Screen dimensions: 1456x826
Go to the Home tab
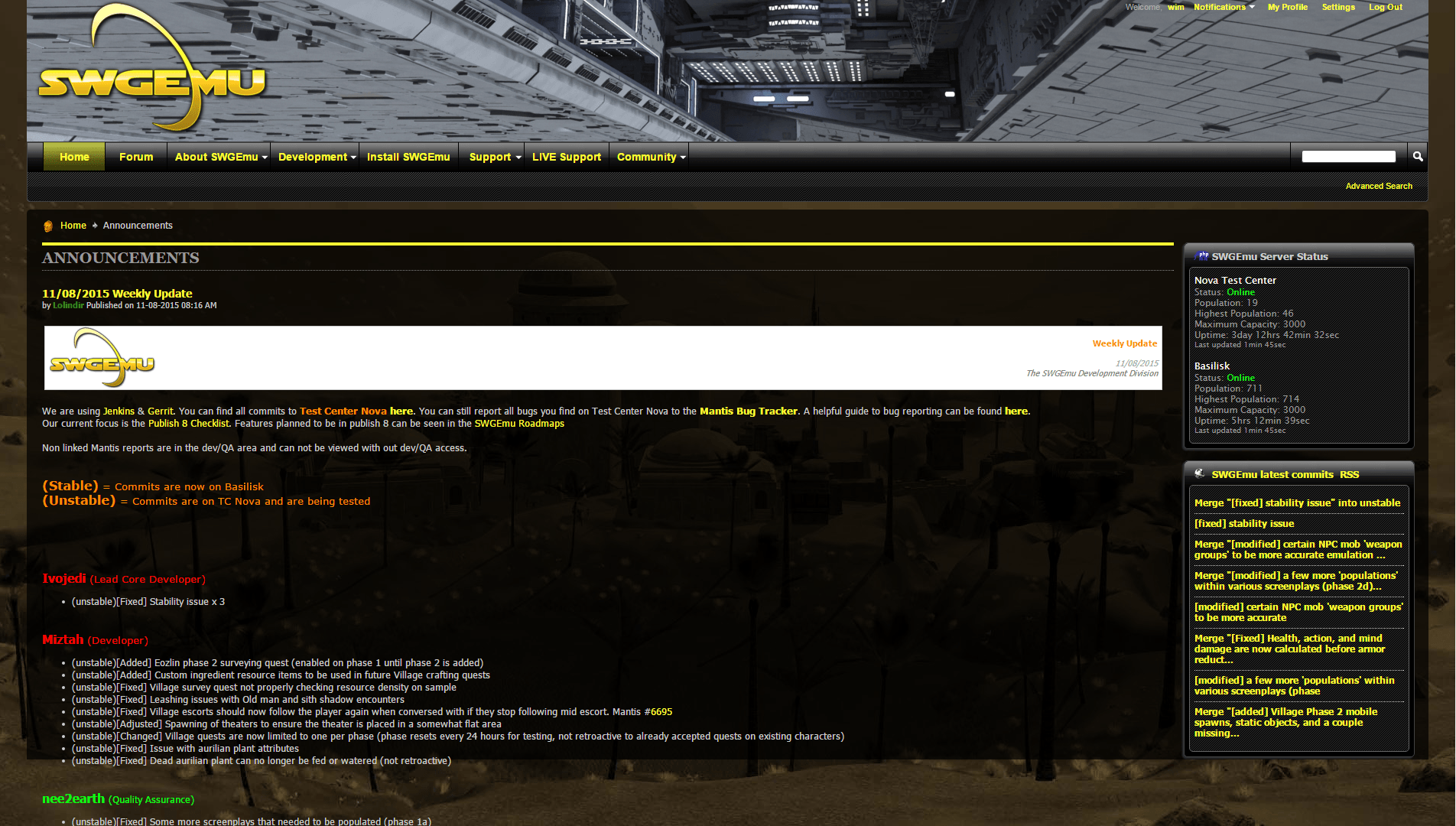point(74,157)
